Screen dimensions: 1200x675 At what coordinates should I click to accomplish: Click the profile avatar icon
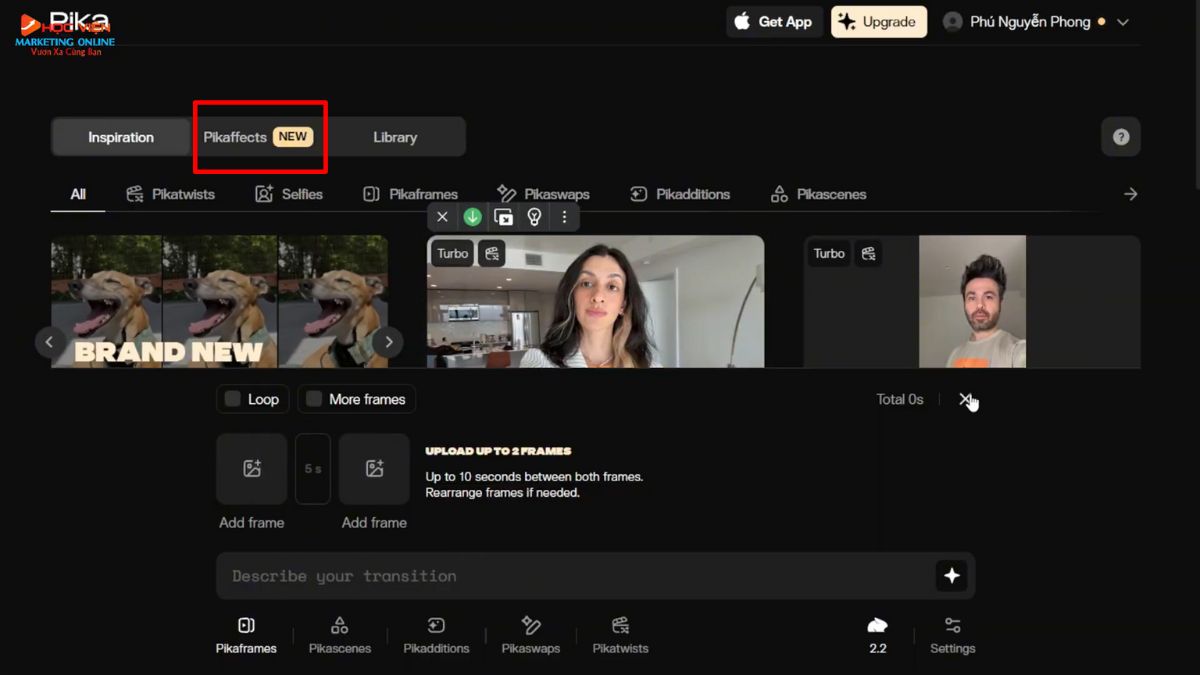click(x=953, y=22)
